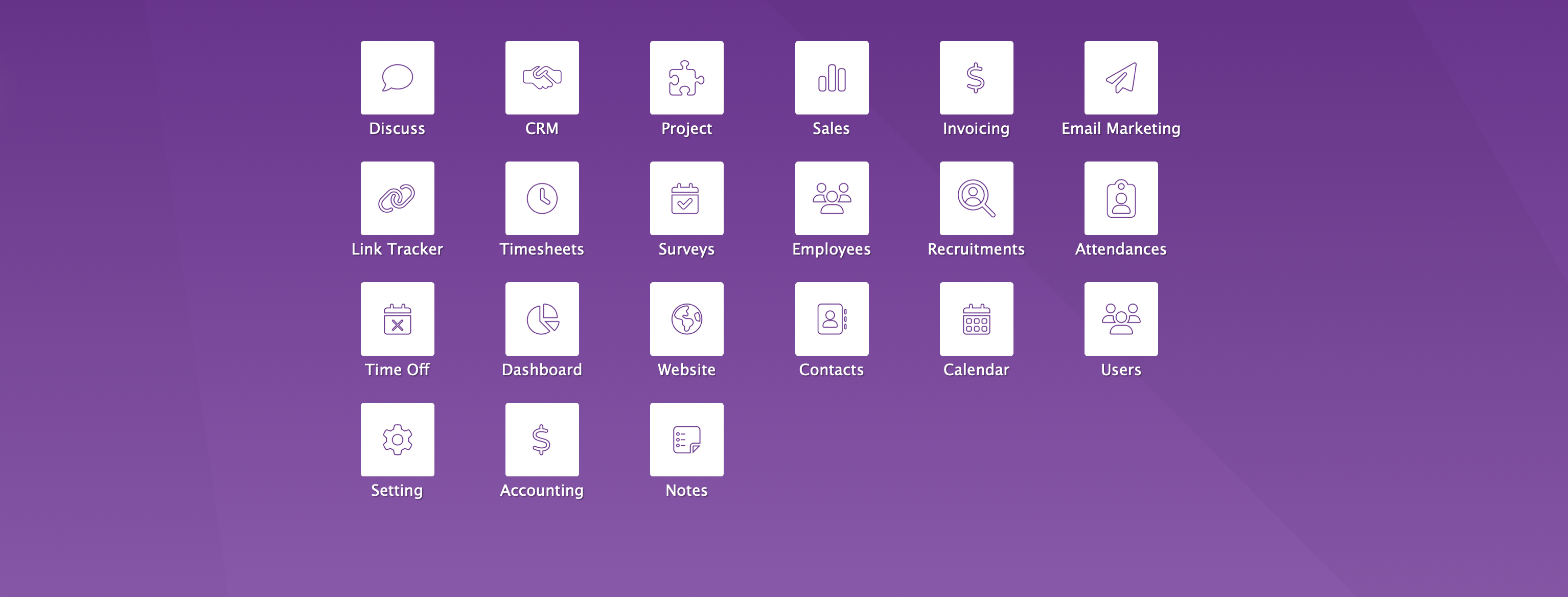Open the Time Off calendar-x icon

point(397,318)
